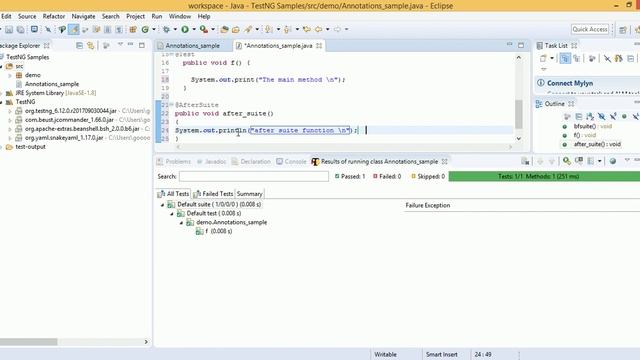Click the New Java Class green C icon
This screenshot has height=360, width=640.
(x=145, y=29)
